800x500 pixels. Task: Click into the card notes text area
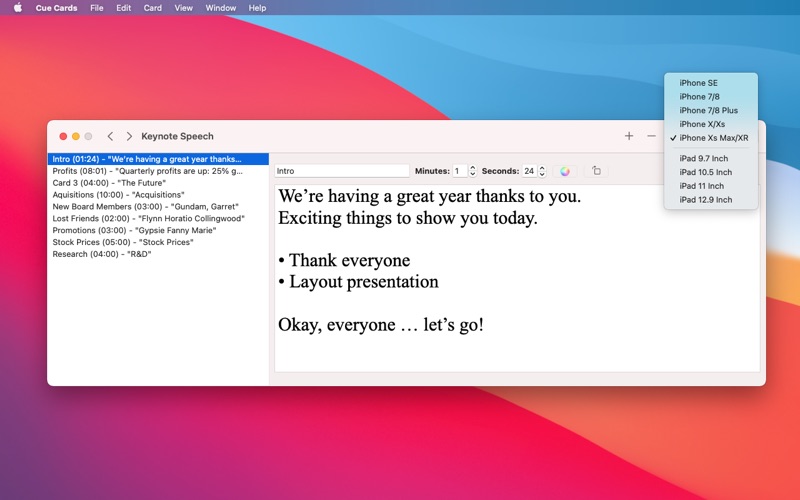517,278
